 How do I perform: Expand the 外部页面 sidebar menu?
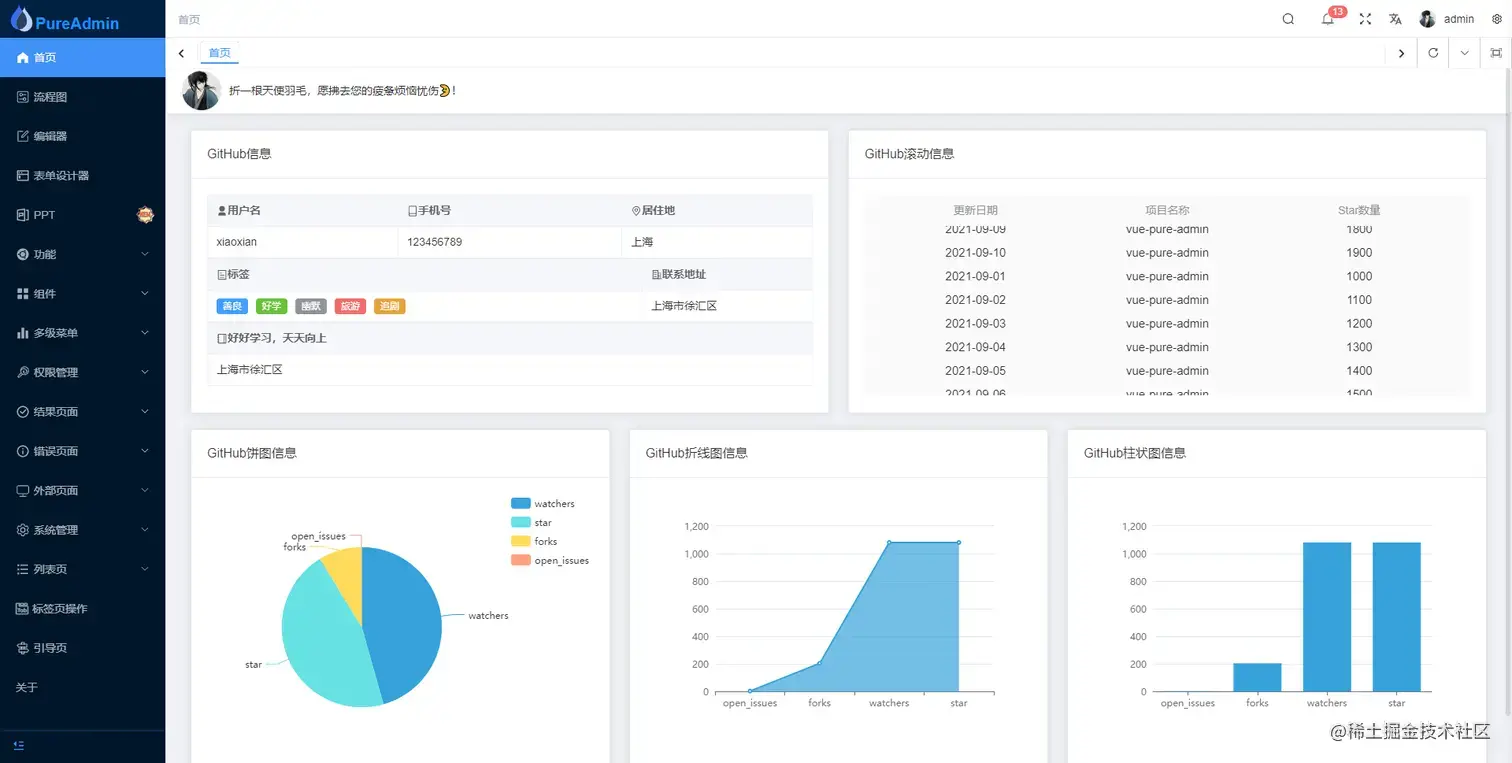[x=82, y=490]
